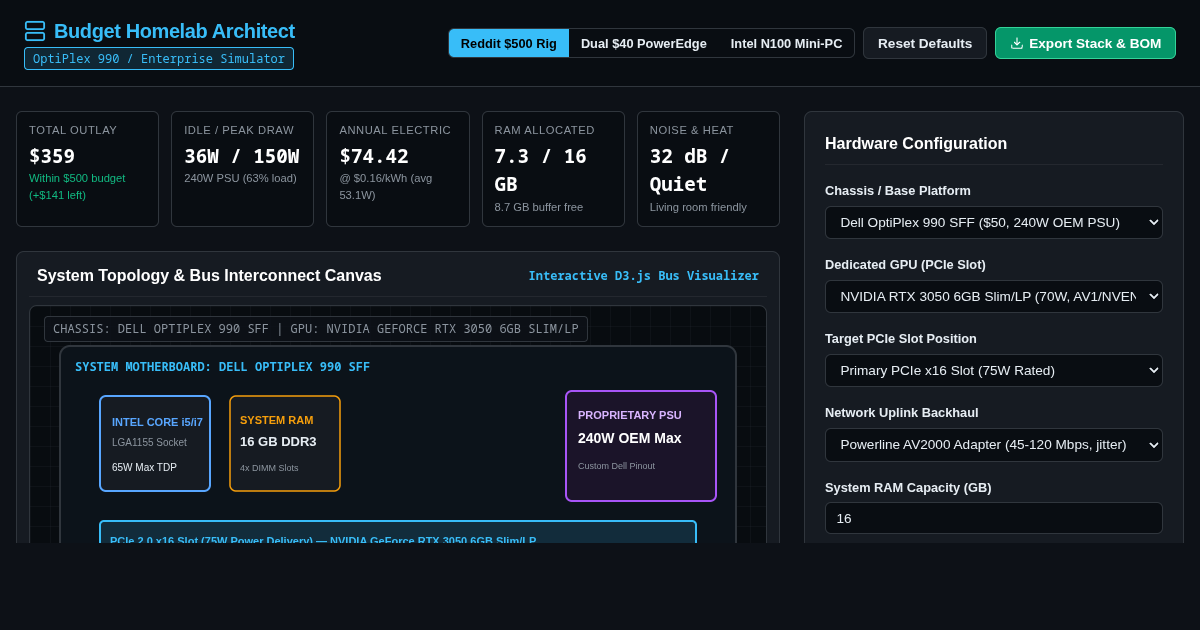1200x630 pixels.
Task: Click the System RAM Capacity input field
Action: (994, 518)
